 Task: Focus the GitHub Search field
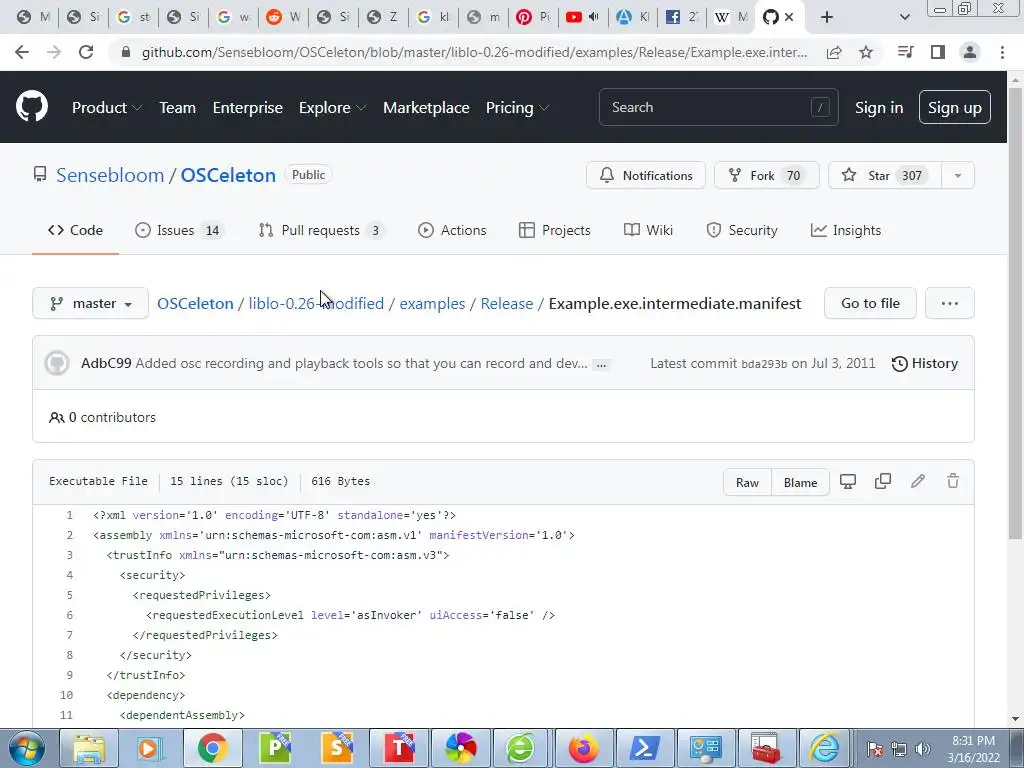718,108
